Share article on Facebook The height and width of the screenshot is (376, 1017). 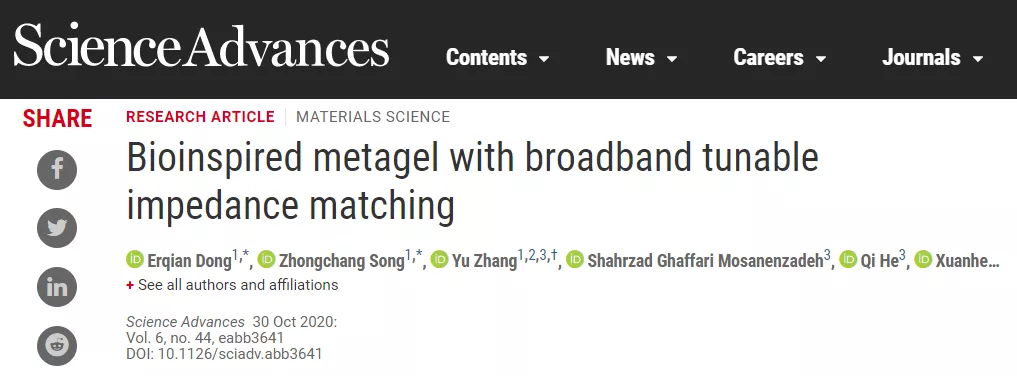click(57, 170)
